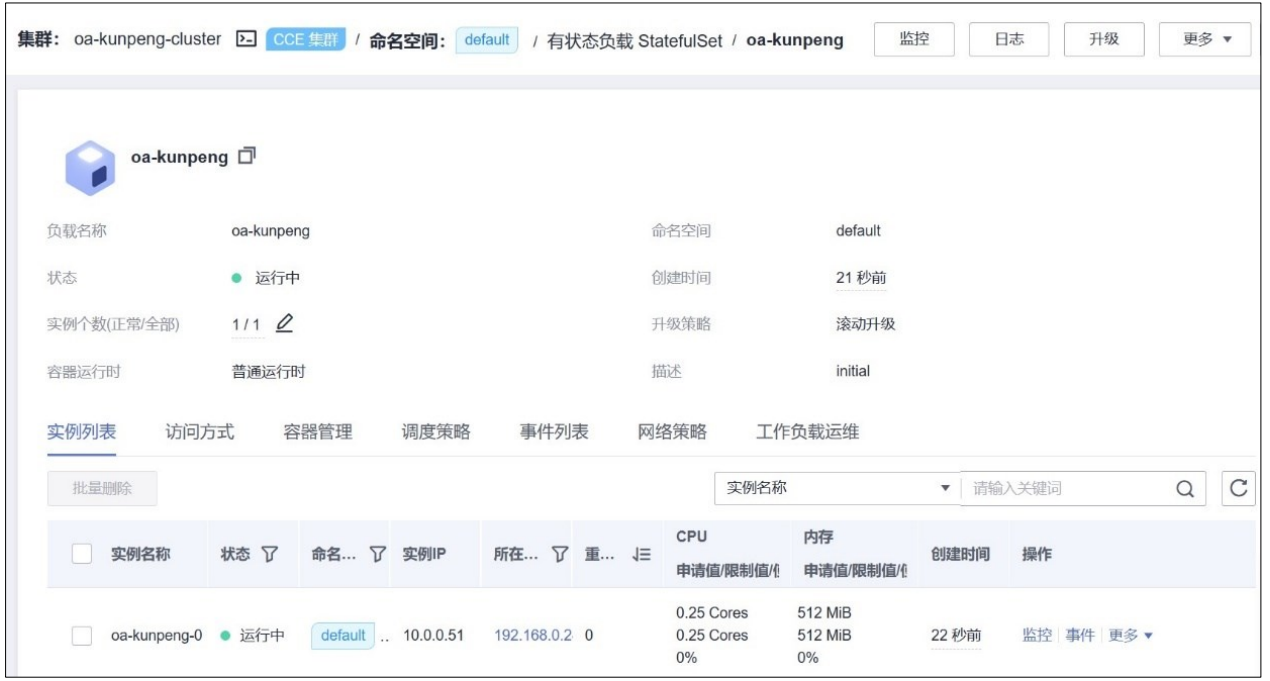Open the 更多 dropdown in header

1205,40
